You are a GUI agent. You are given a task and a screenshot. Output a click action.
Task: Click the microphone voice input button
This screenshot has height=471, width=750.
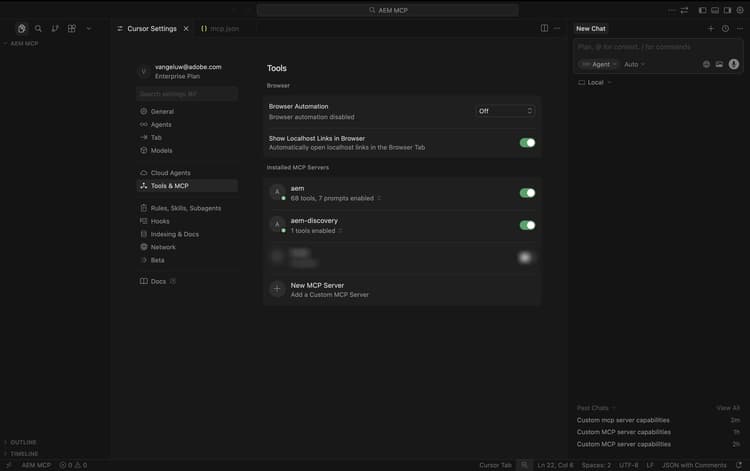pyautogui.click(x=734, y=64)
